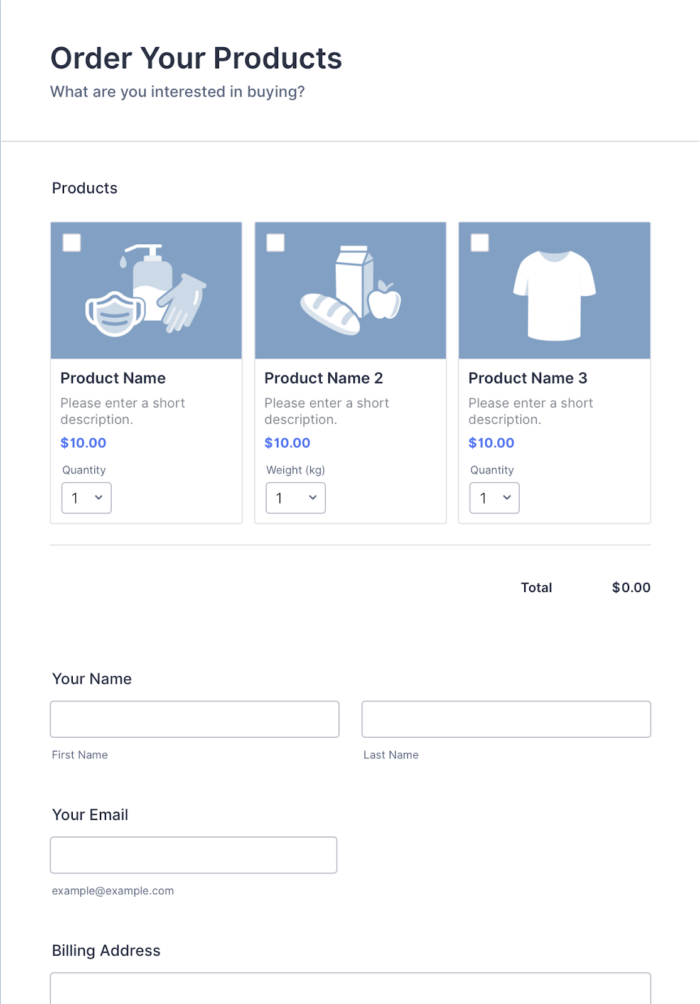Open the Quantity dropdown for Product Name 3
The width and height of the screenshot is (700, 1004).
[x=494, y=497]
